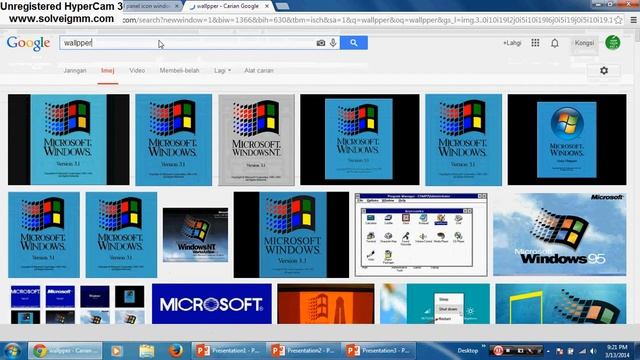Open the dark WindowsNT Workstation thumbnail
Viewport: 640px width, 360px height.
[196, 235]
